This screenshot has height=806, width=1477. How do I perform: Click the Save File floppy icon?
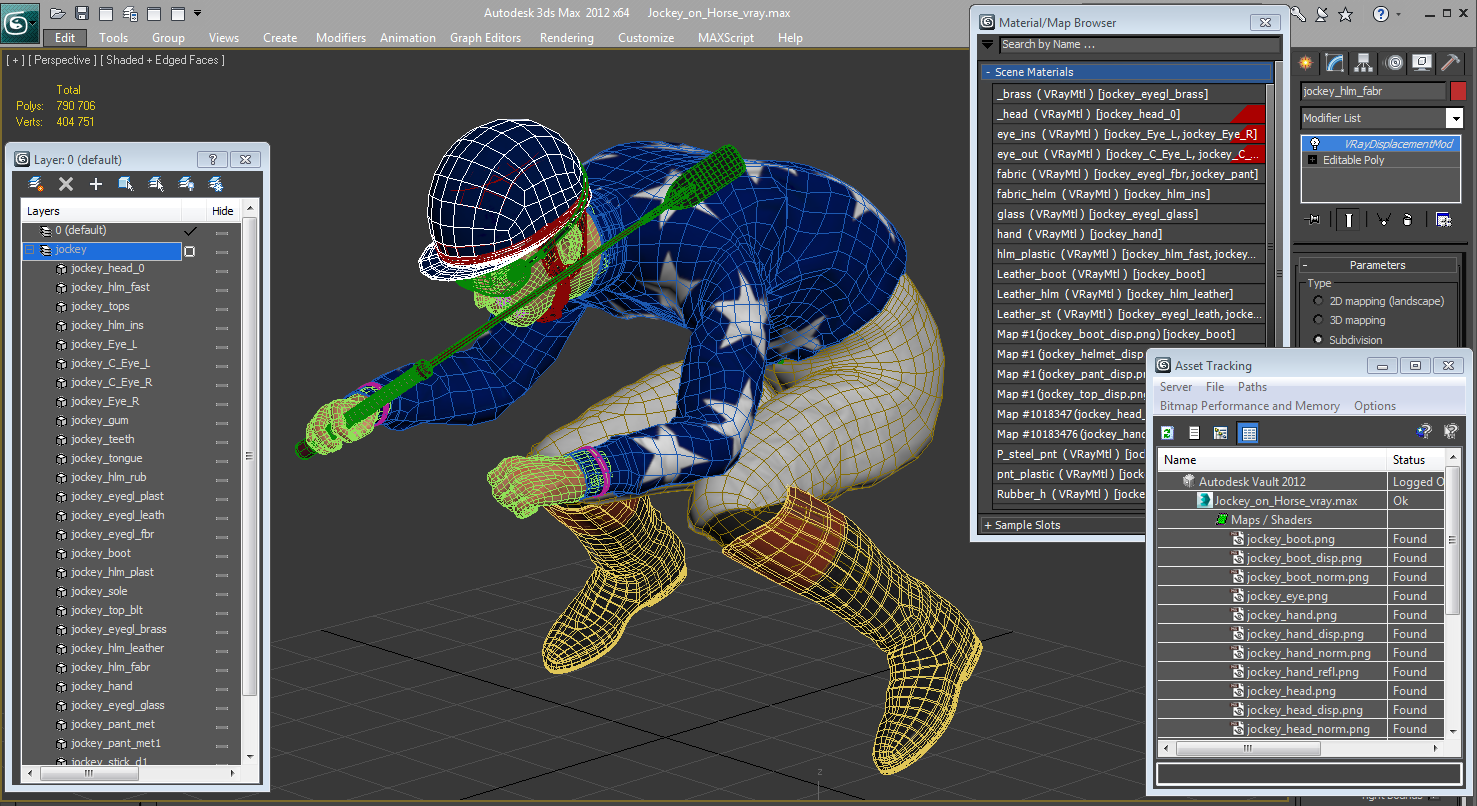tap(82, 13)
